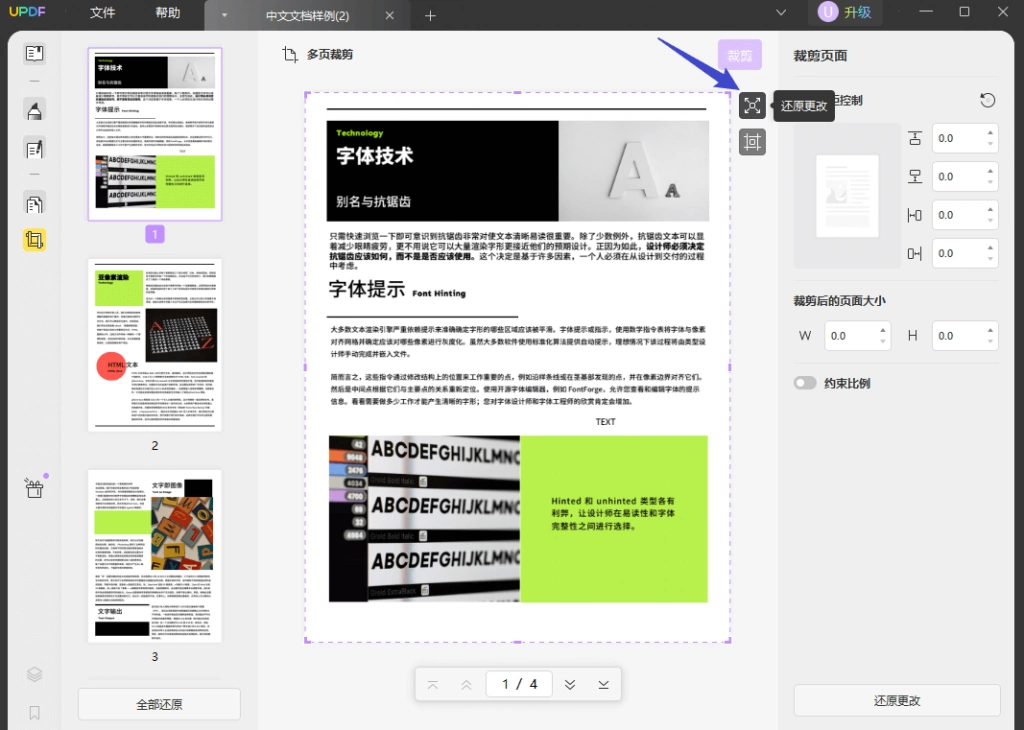Screen dimensions: 1024x730
Task: Open the bookmark icon at sidebar bottom
Action: [35, 712]
